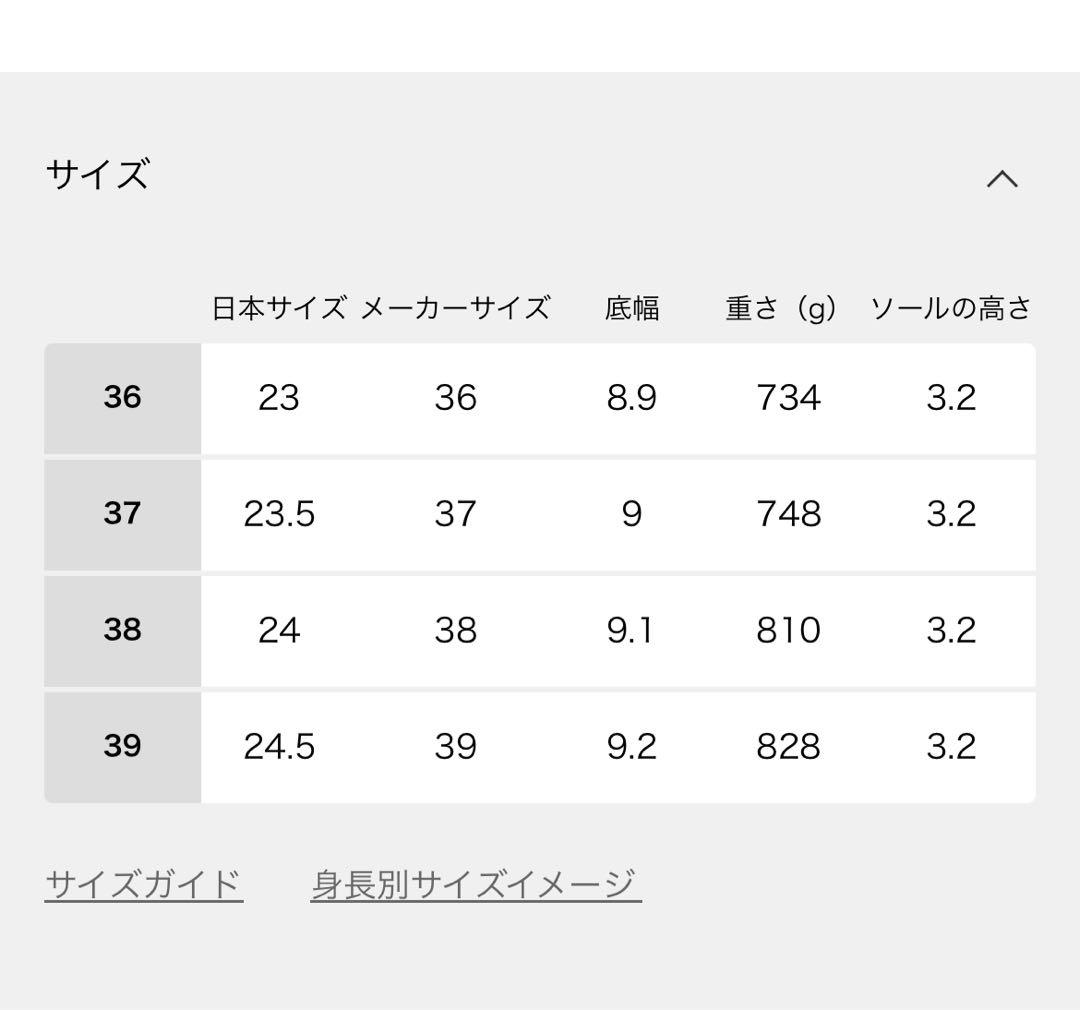This screenshot has height=1010, width=1080.
Task: Collapse the サイズ section using the chevron
Action: (1004, 178)
